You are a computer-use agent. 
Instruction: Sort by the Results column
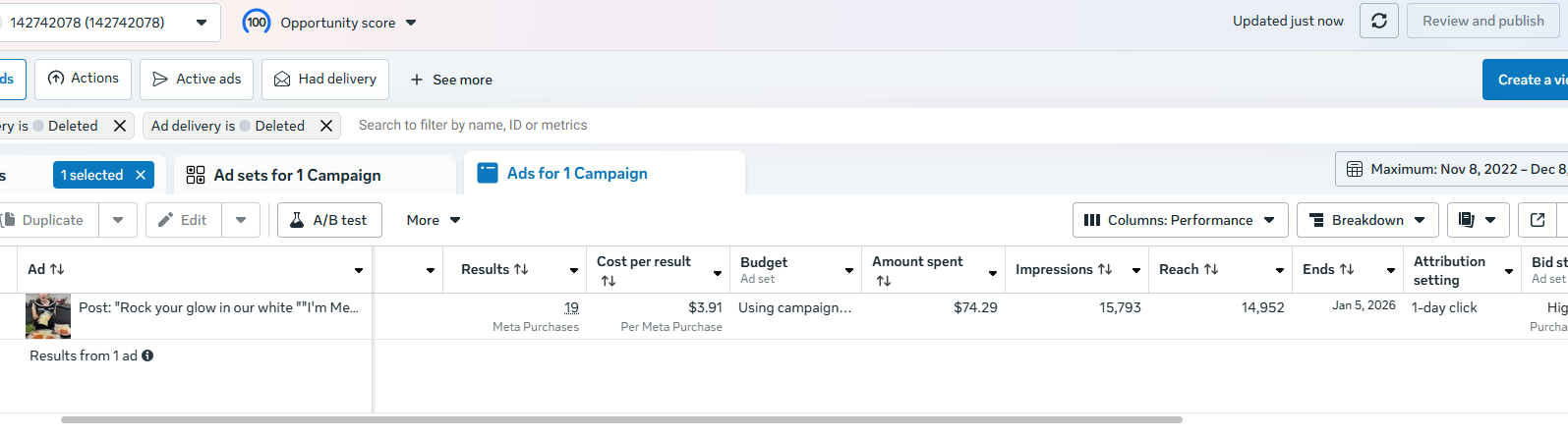(x=495, y=269)
